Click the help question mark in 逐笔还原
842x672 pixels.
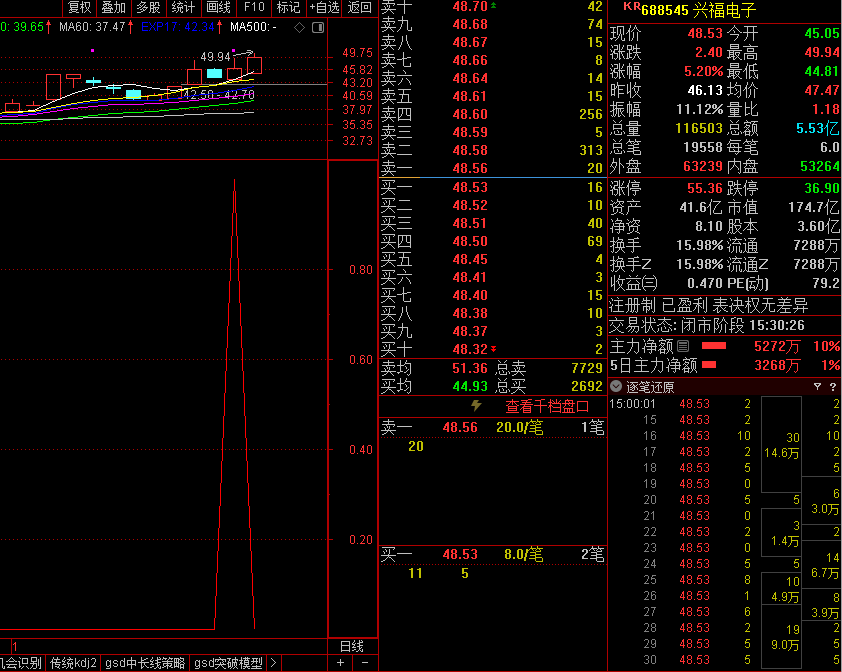832,387
